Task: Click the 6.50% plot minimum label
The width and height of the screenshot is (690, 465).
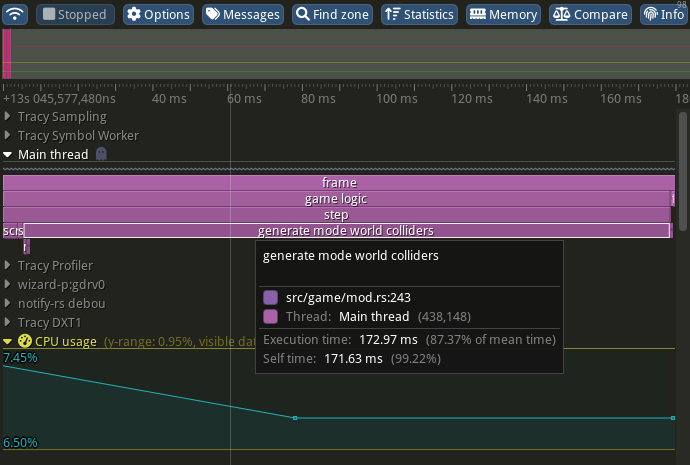Action: [20, 442]
